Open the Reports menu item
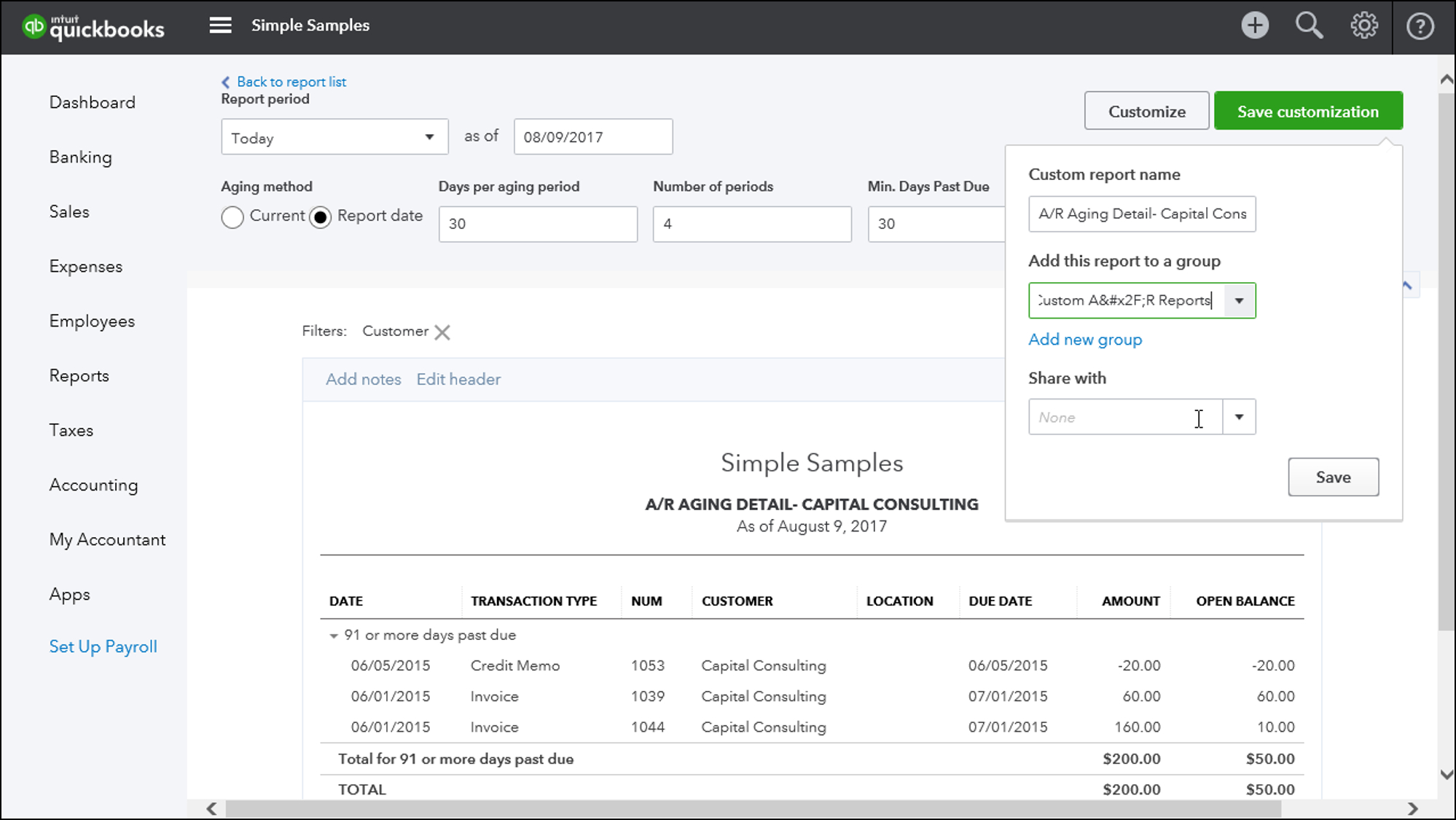Image resolution: width=1456 pixels, height=820 pixels. tap(78, 375)
